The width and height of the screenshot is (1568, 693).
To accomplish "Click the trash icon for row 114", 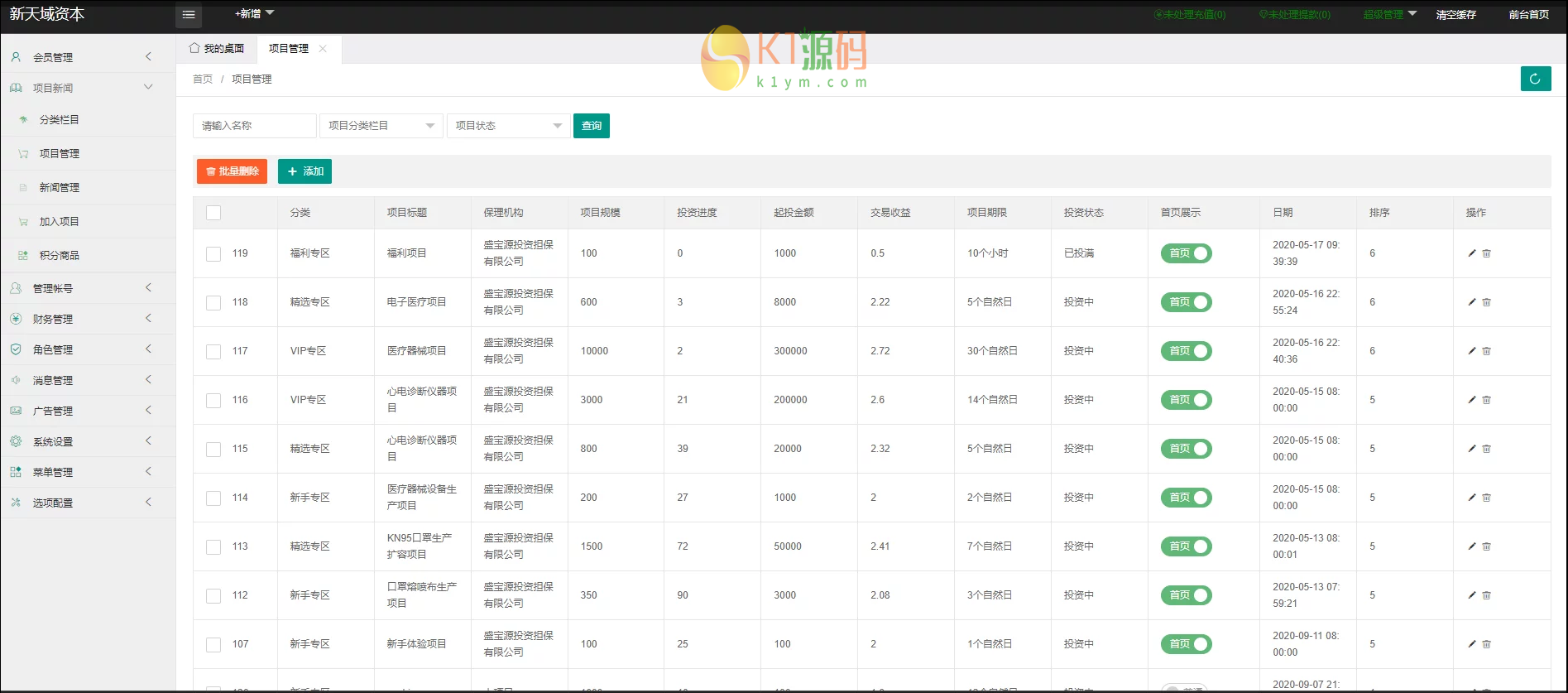I will [1487, 498].
